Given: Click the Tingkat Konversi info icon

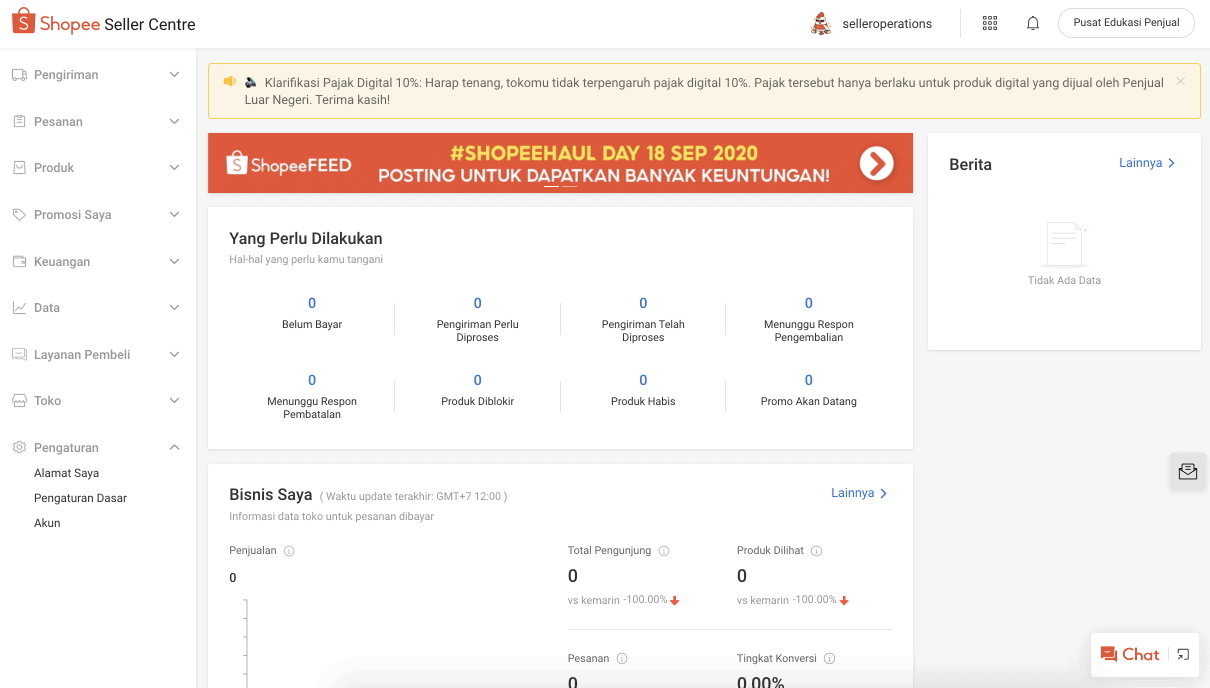Looking at the screenshot, I should coord(830,659).
